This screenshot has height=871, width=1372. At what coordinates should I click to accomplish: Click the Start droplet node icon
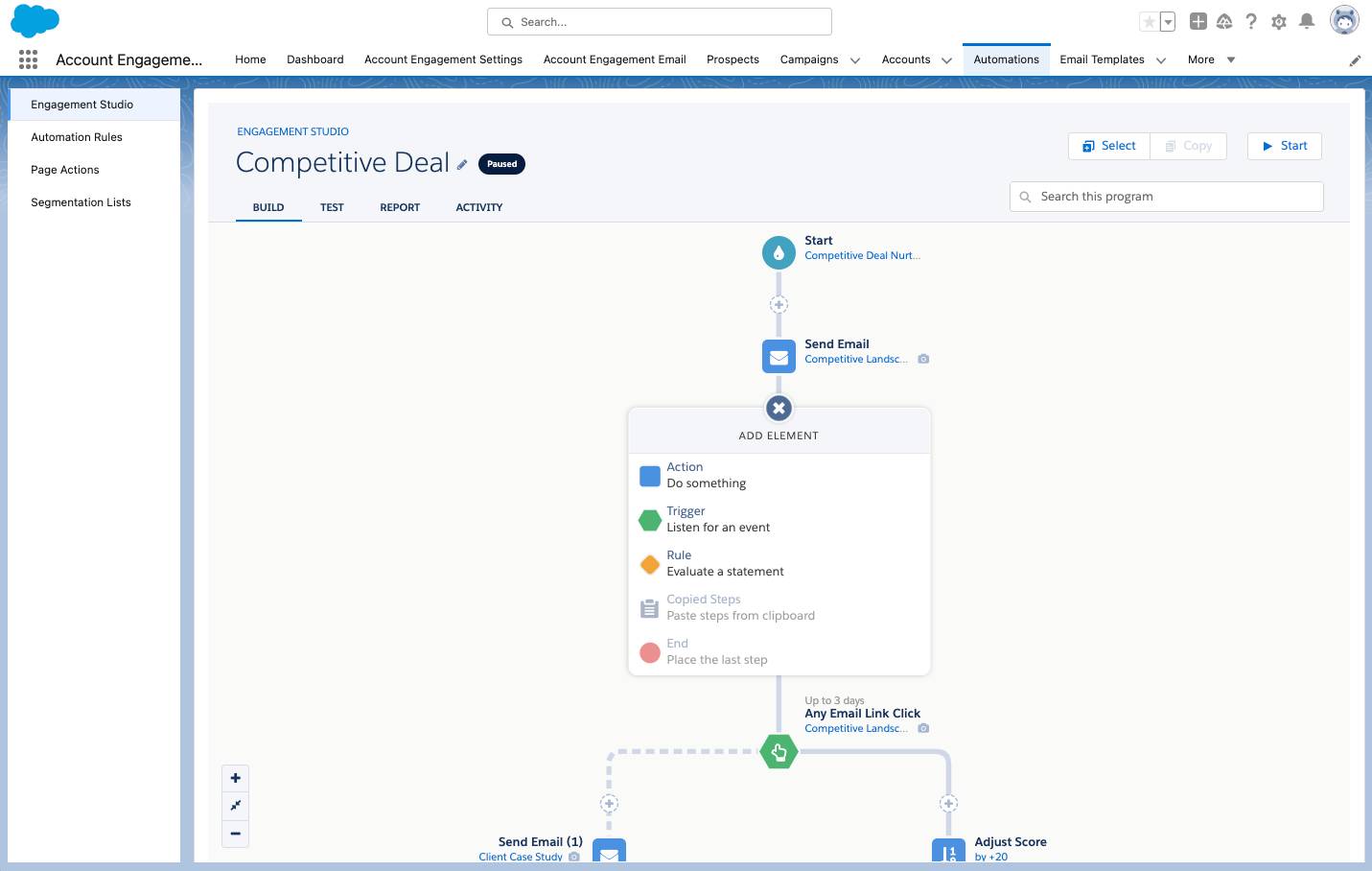(x=779, y=253)
